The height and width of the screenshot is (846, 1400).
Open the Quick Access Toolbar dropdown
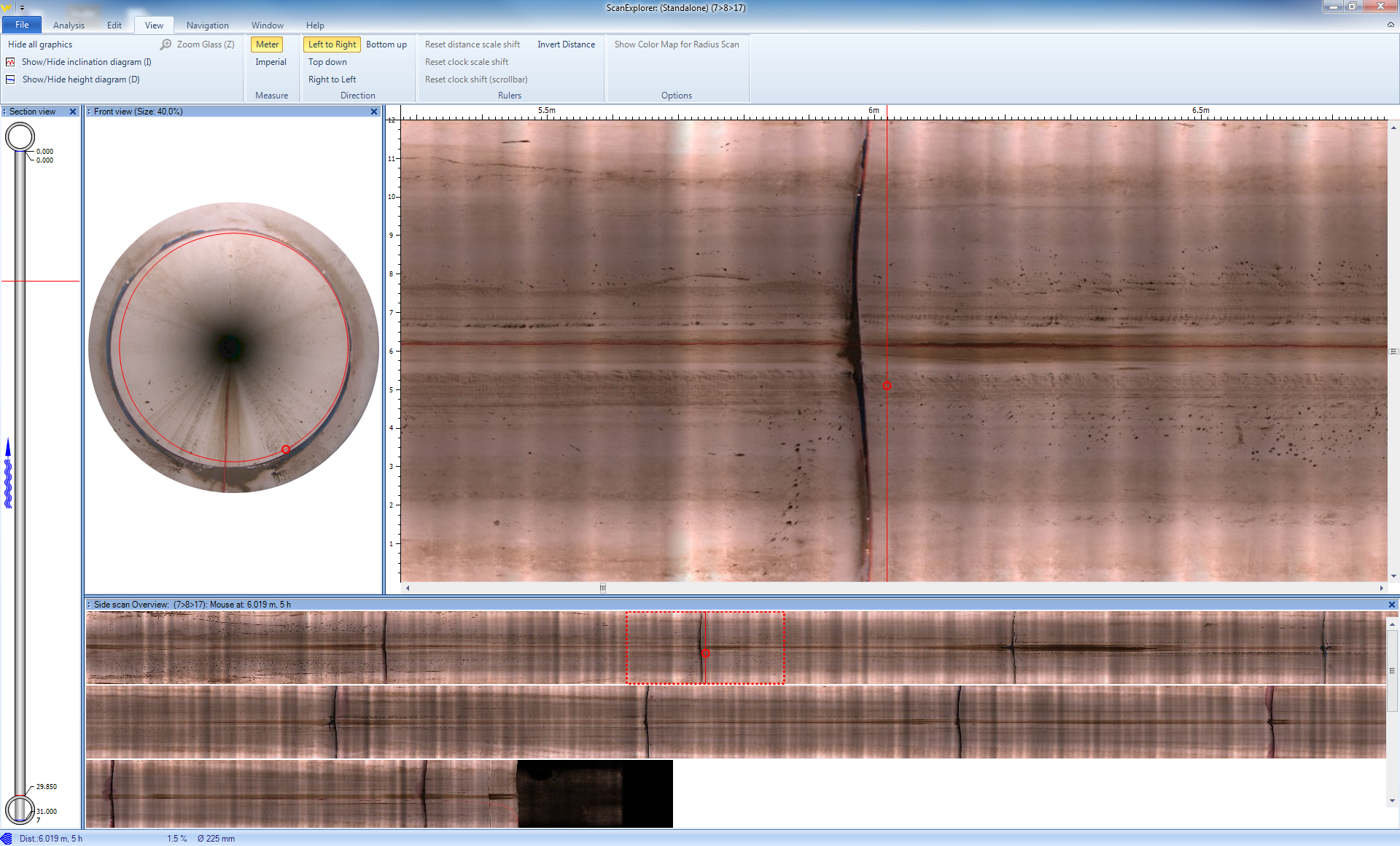point(23,8)
